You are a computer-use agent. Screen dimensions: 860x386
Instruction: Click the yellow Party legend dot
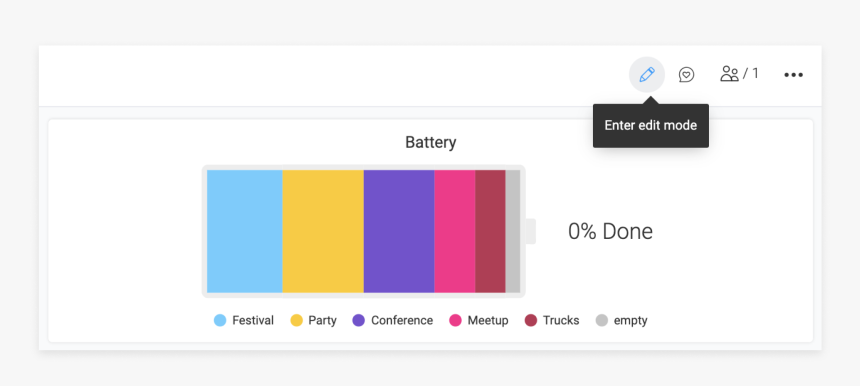tap(296, 320)
